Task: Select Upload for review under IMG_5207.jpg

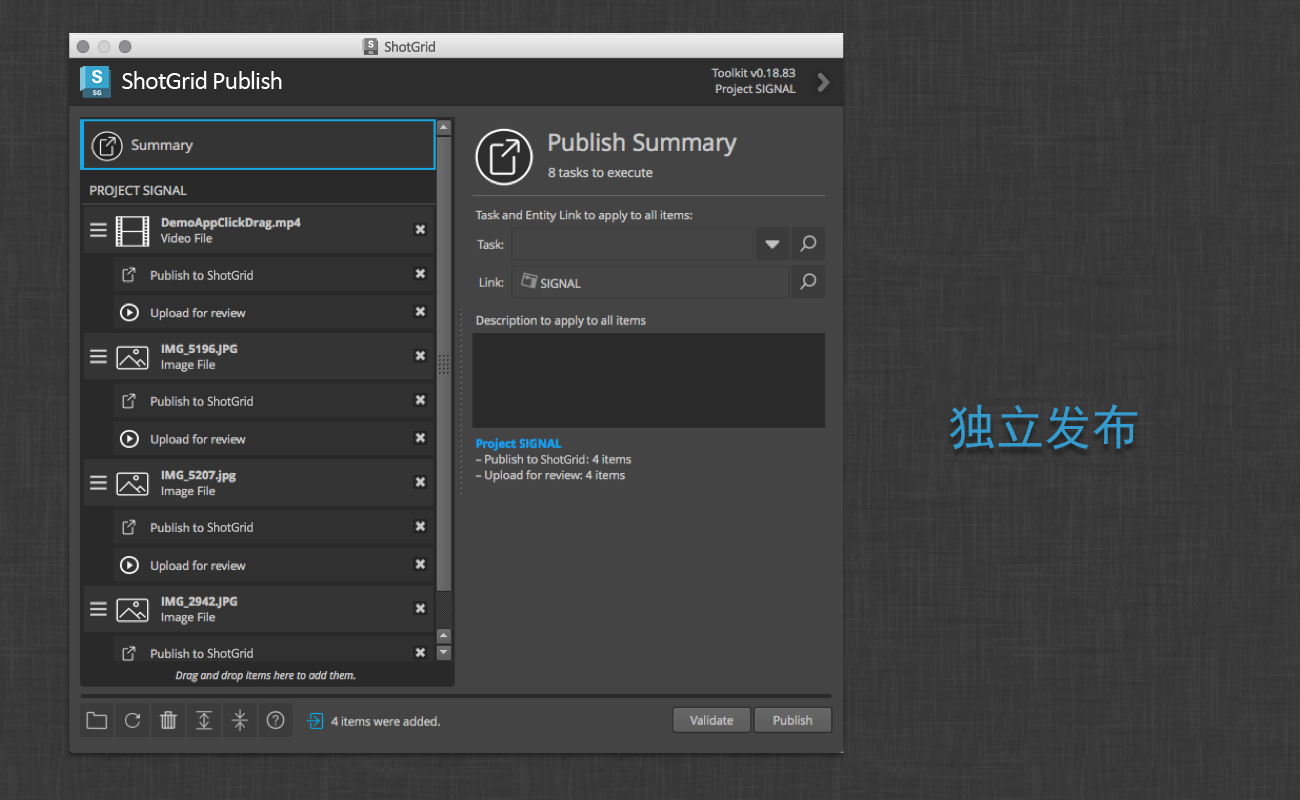Action: (272, 564)
